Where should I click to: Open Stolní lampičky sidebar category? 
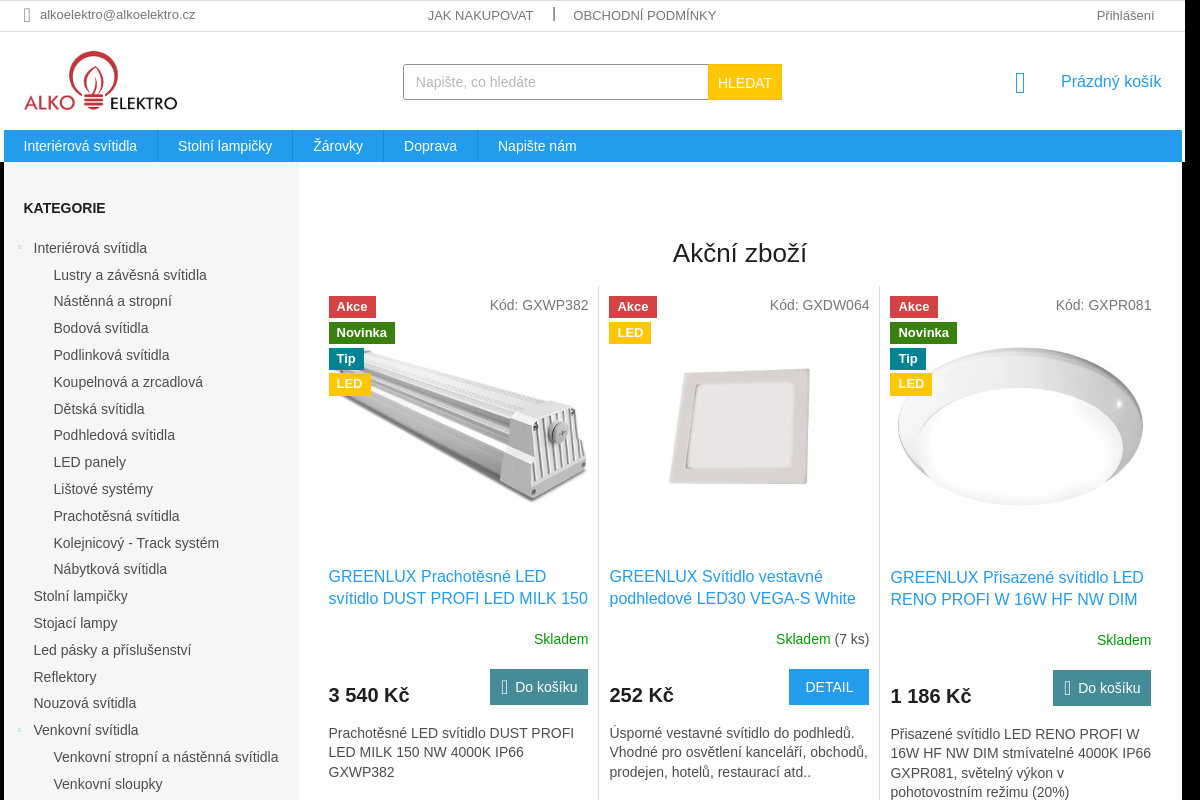[80, 596]
